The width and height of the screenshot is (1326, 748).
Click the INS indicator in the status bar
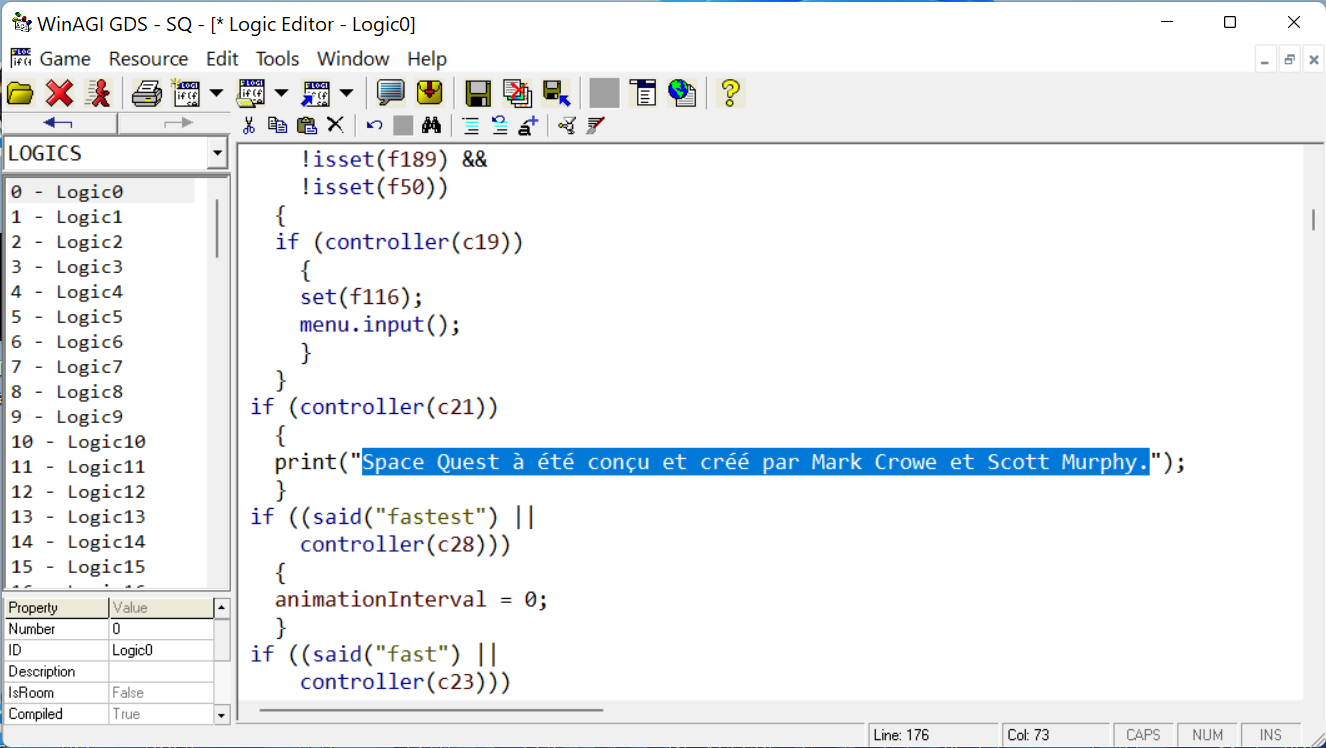(x=1270, y=735)
